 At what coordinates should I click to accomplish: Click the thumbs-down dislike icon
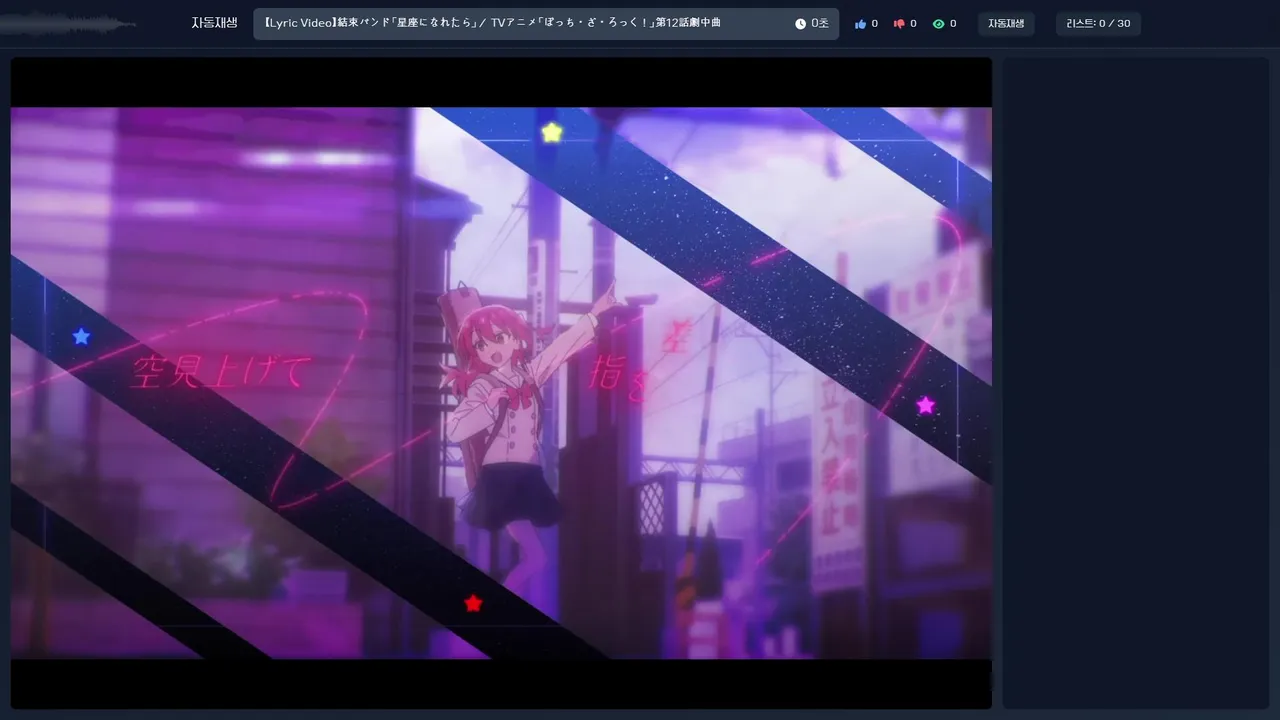coord(899,24)
